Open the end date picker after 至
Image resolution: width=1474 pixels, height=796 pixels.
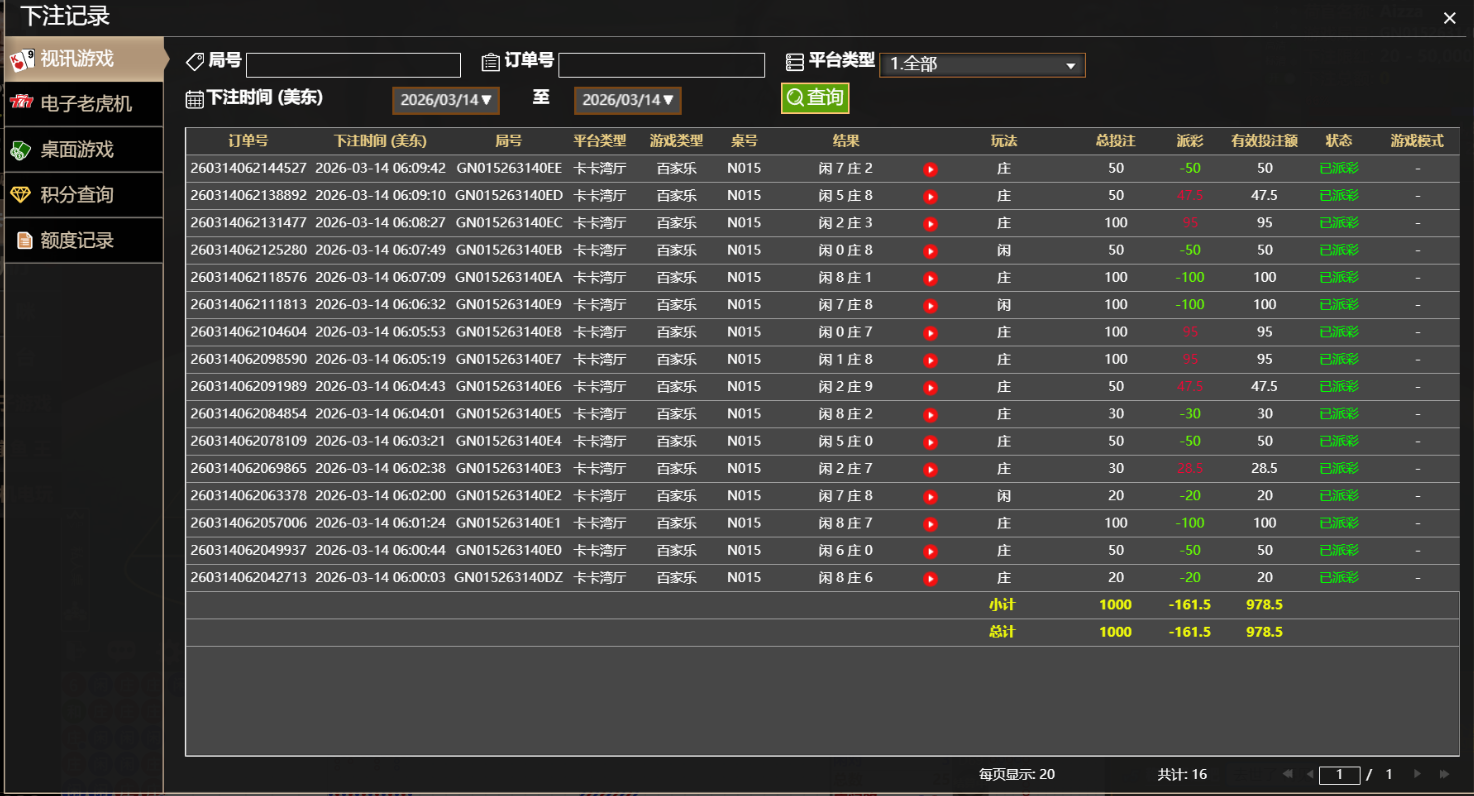tap(627, 100)
